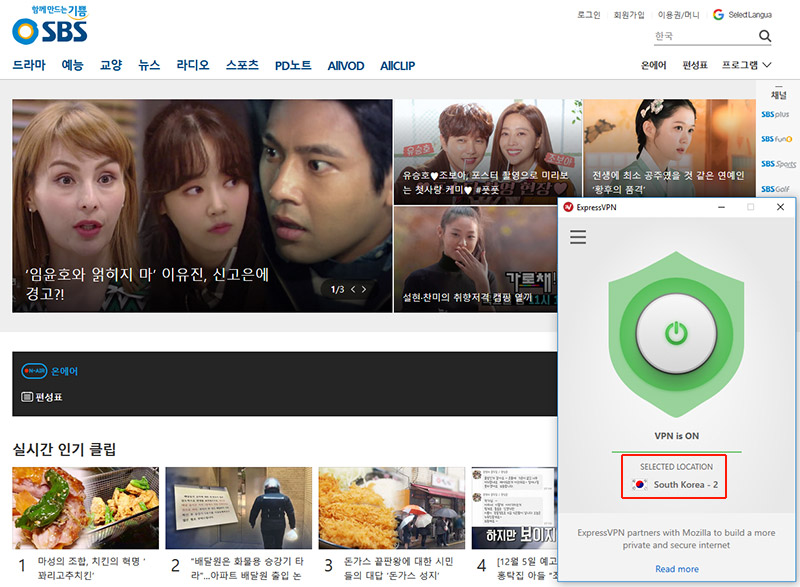Open the 교양 menu

(111, 65)
